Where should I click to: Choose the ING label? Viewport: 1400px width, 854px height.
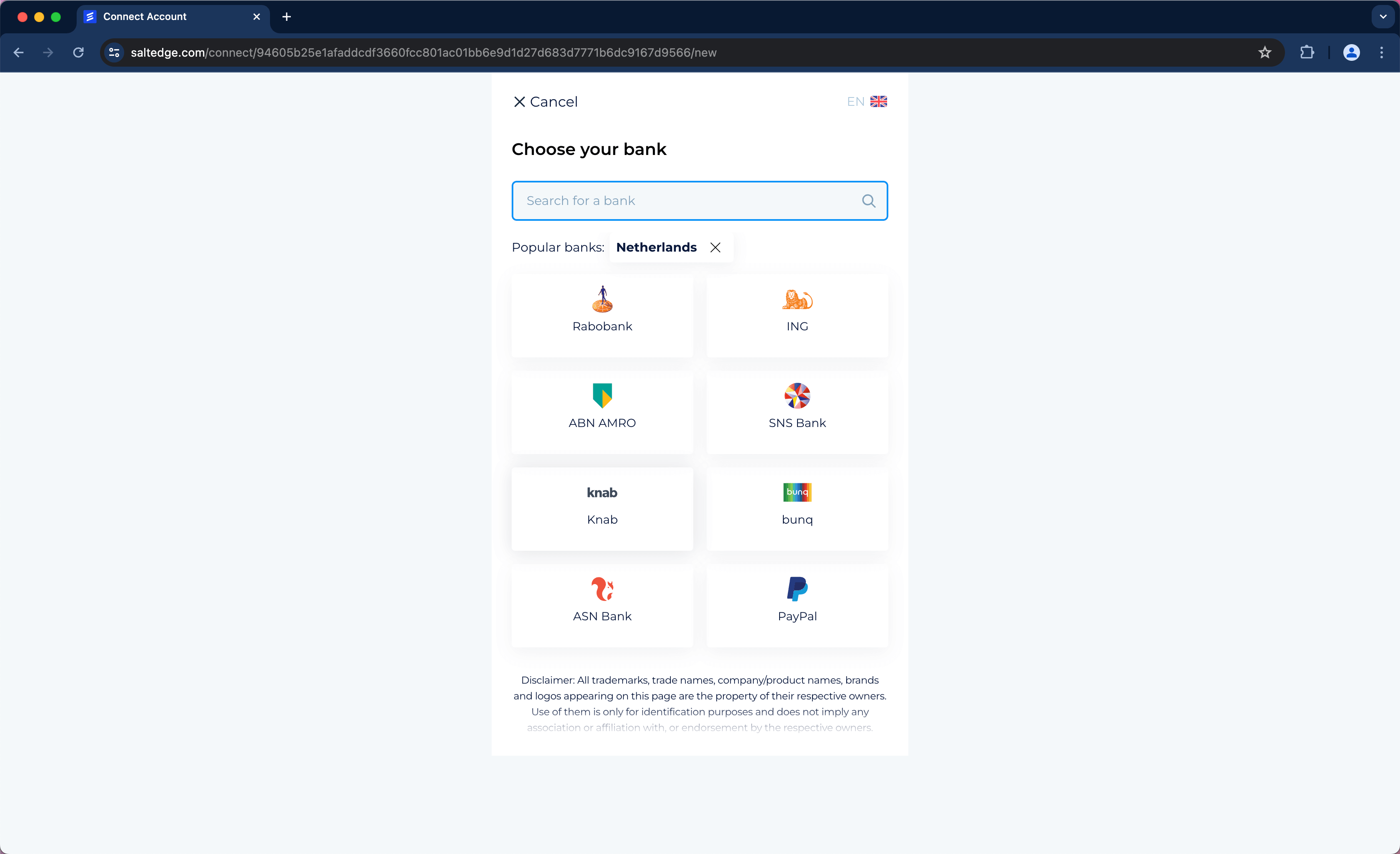click(x=797, y=326)
